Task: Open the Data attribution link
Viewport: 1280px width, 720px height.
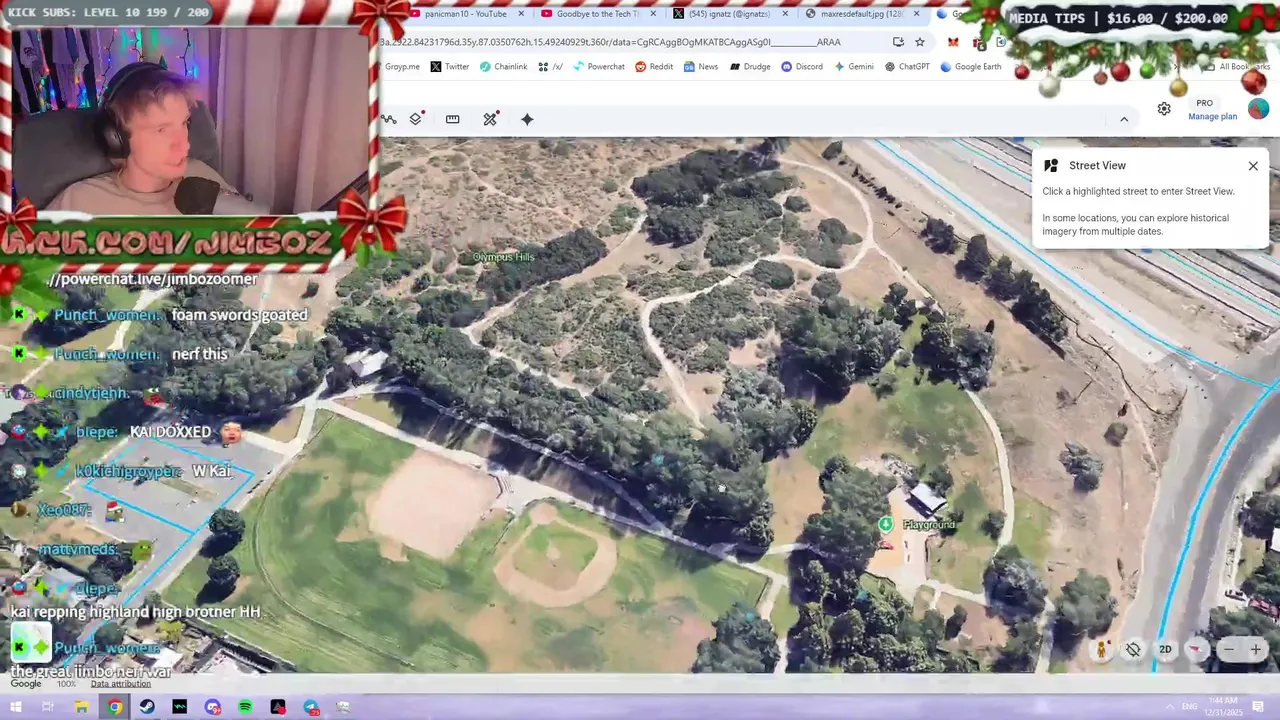Action: (120, 684)
